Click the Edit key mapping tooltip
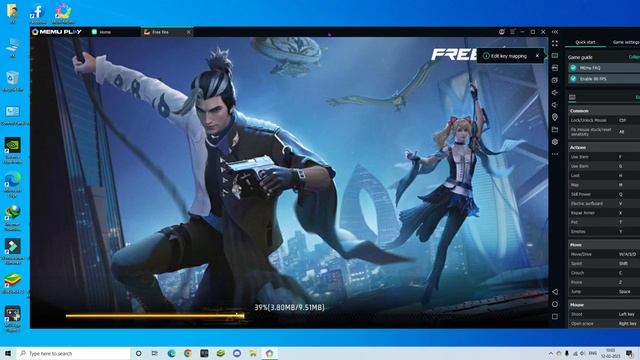 (509, 56)
